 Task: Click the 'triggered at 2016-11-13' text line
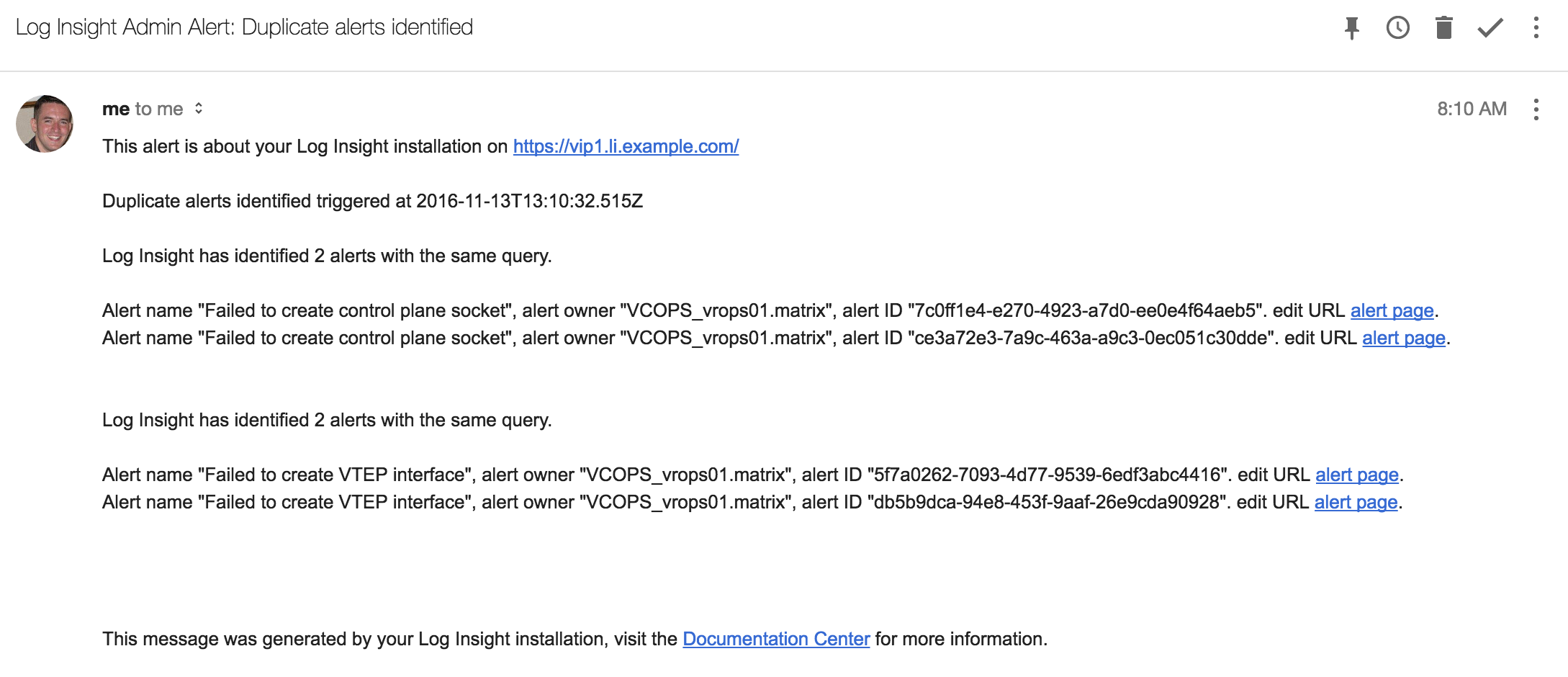click(x=372, y=201)
